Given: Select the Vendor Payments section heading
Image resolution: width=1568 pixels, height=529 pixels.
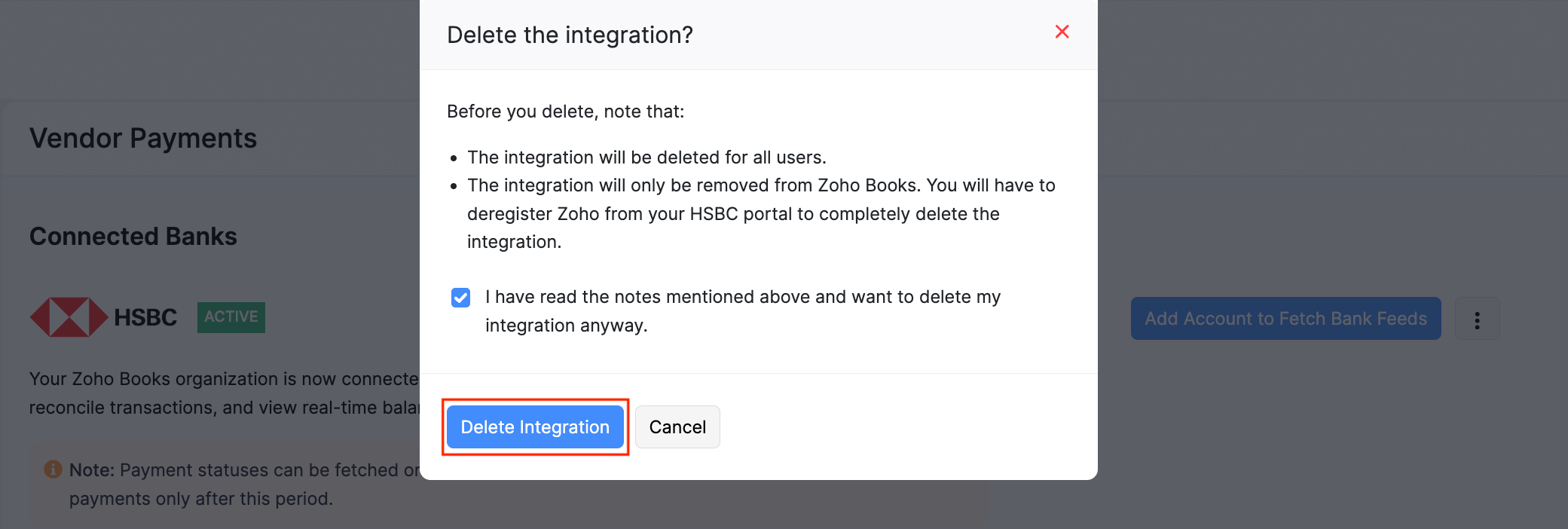Looking at the screenshot, I should pos(143,138).
